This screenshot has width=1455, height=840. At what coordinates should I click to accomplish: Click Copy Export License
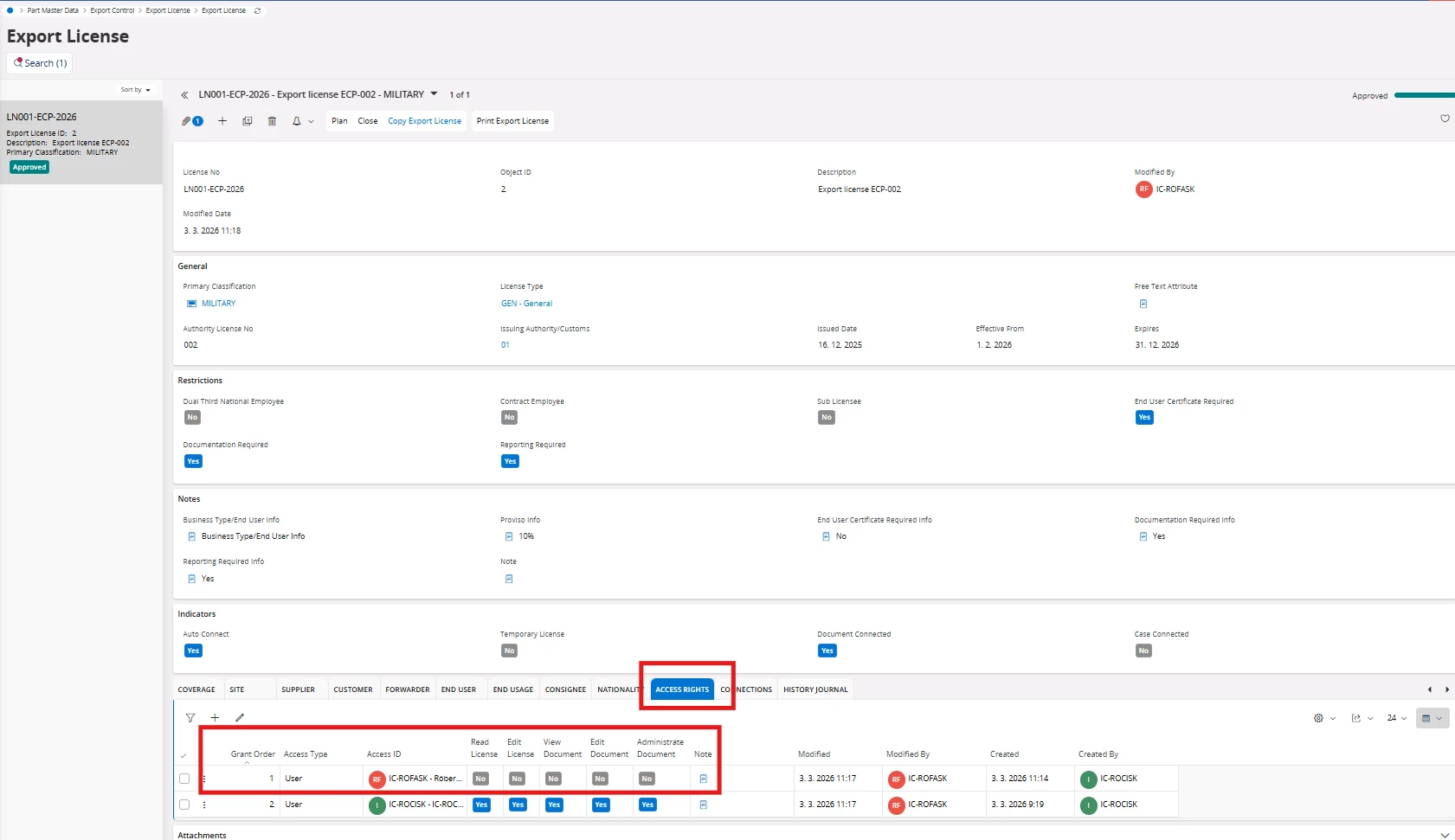tap(424, 121)
